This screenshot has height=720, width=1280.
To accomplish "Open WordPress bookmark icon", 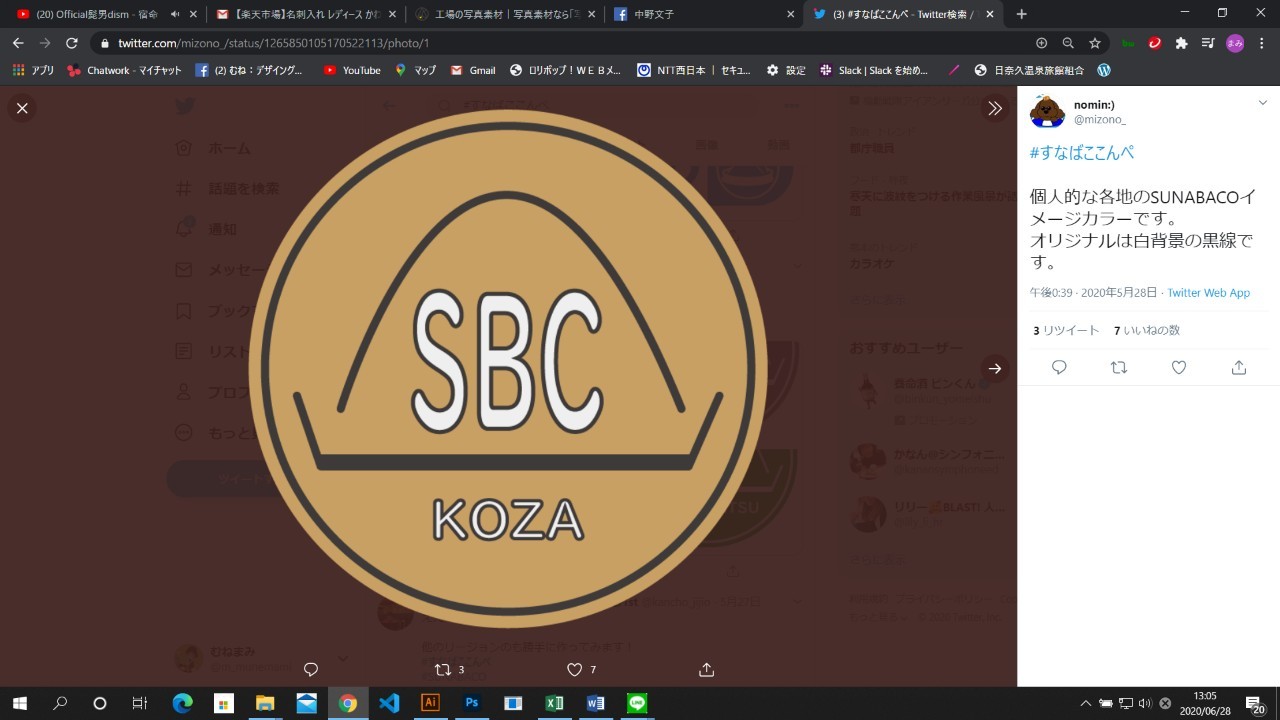I will coord(1104,70).
